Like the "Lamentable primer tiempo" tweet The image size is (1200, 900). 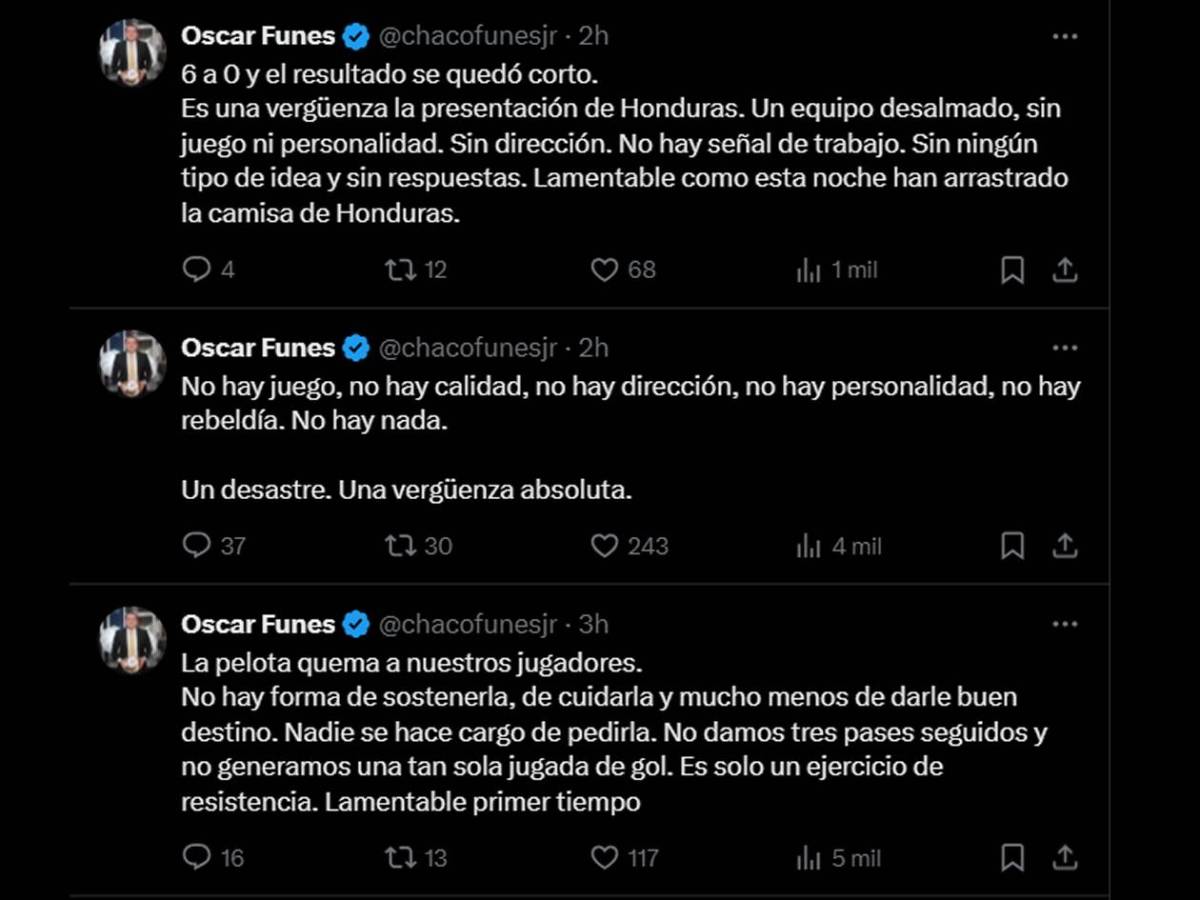point(602,857)
